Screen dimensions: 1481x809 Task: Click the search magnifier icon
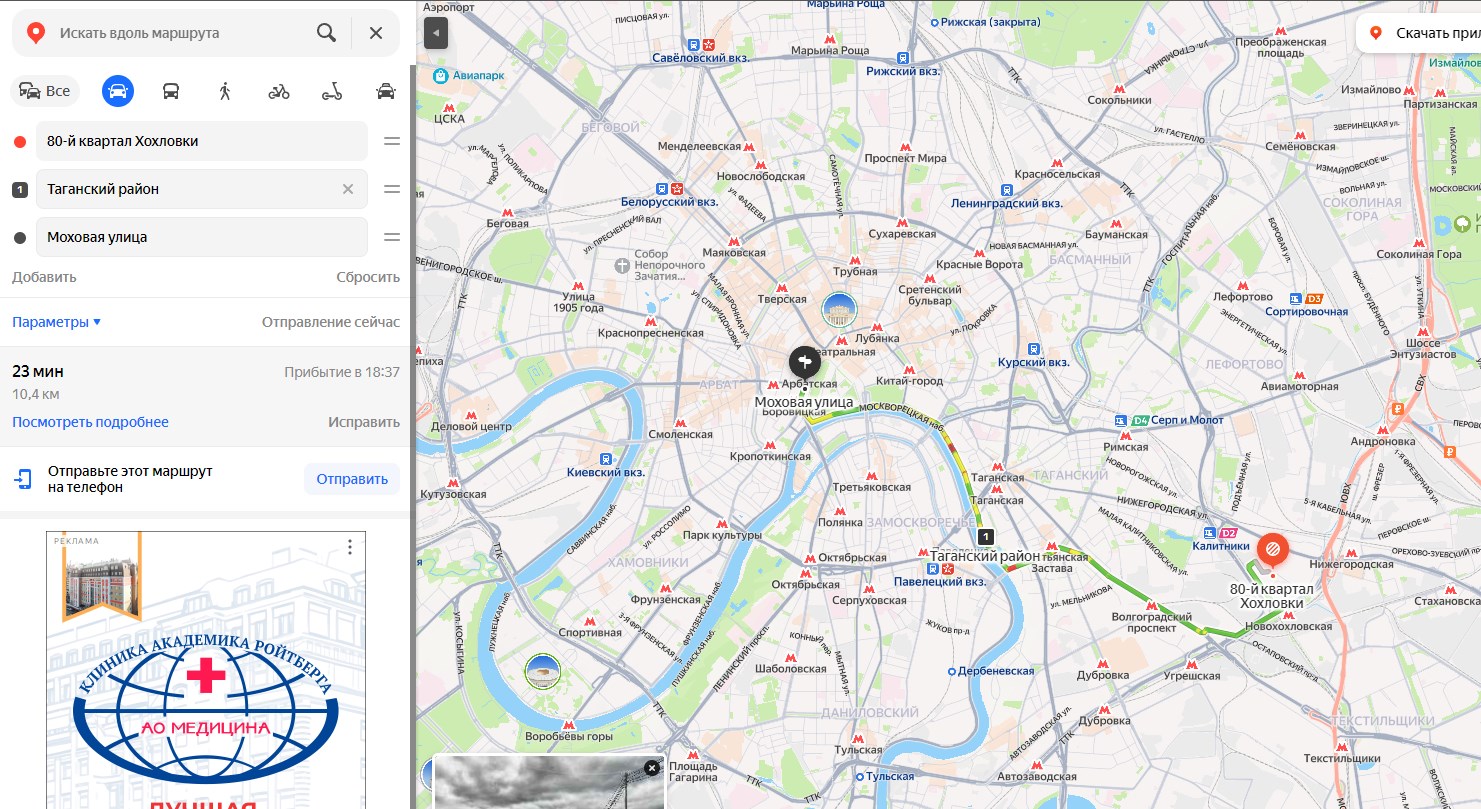(x=326, y=33)
